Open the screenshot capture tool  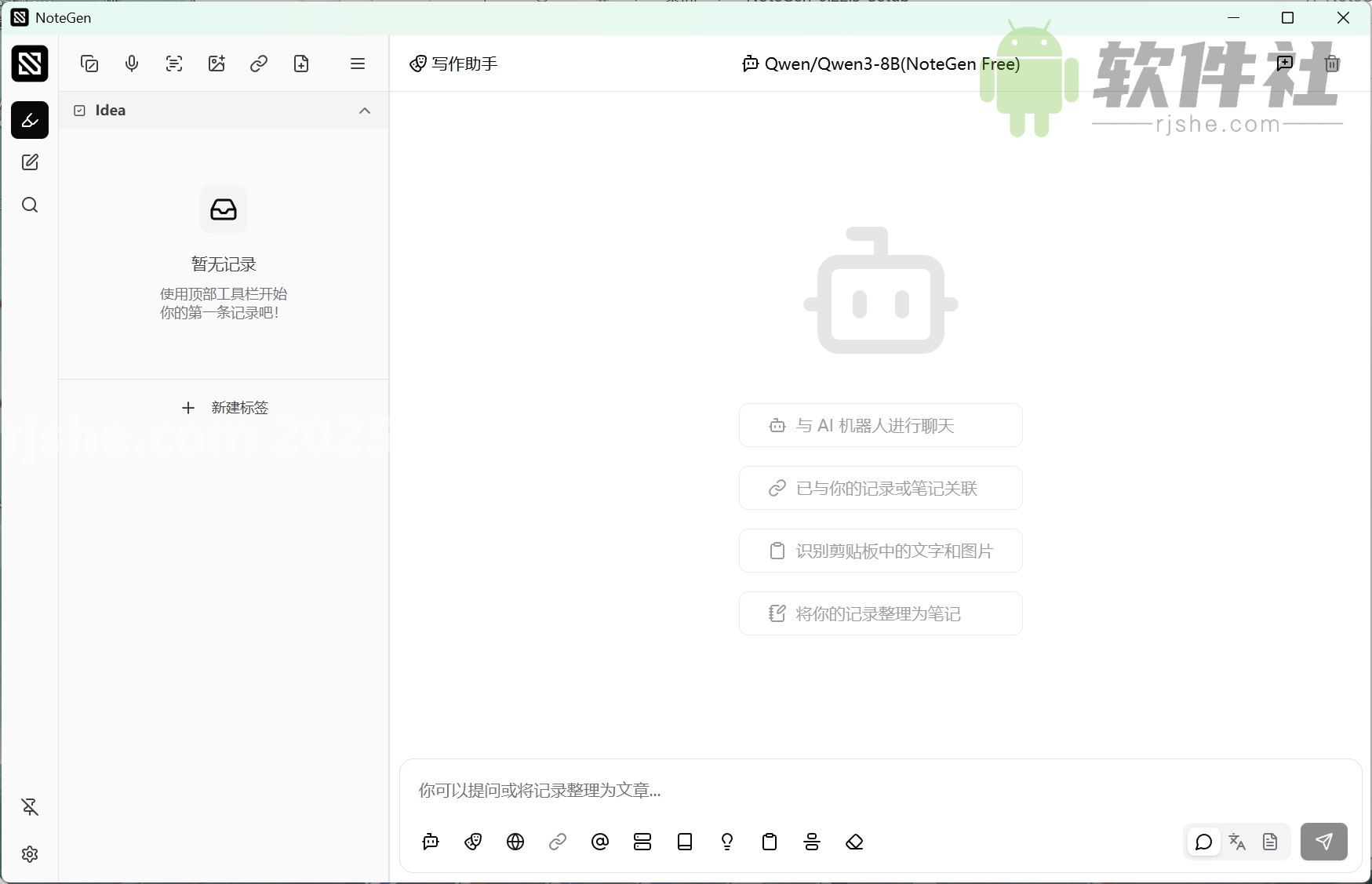coord(89,64)
